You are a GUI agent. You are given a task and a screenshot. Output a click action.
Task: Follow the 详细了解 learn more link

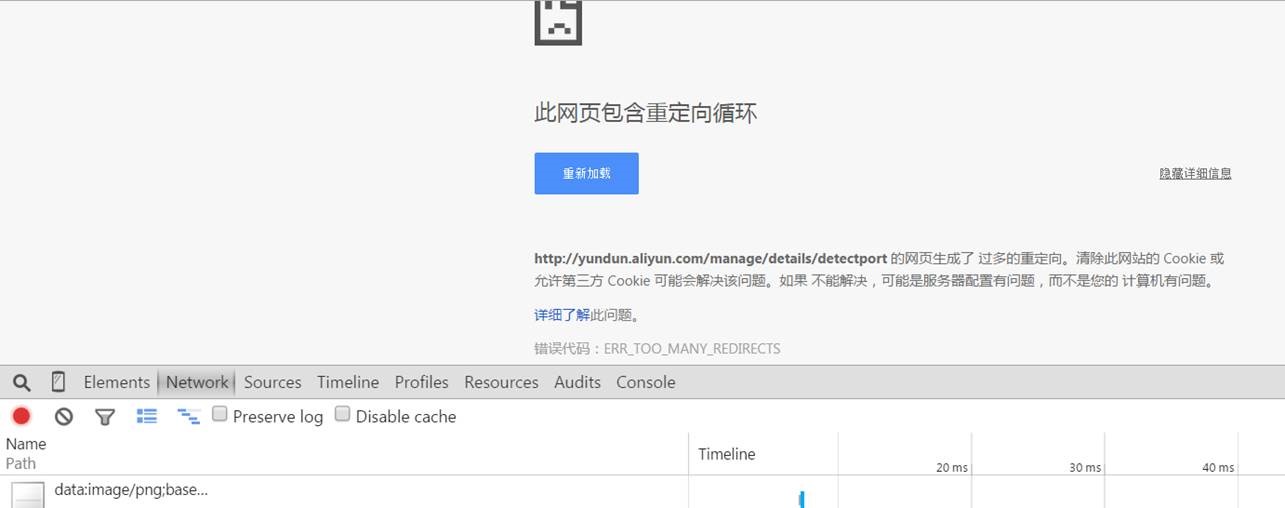pos(561,315)
